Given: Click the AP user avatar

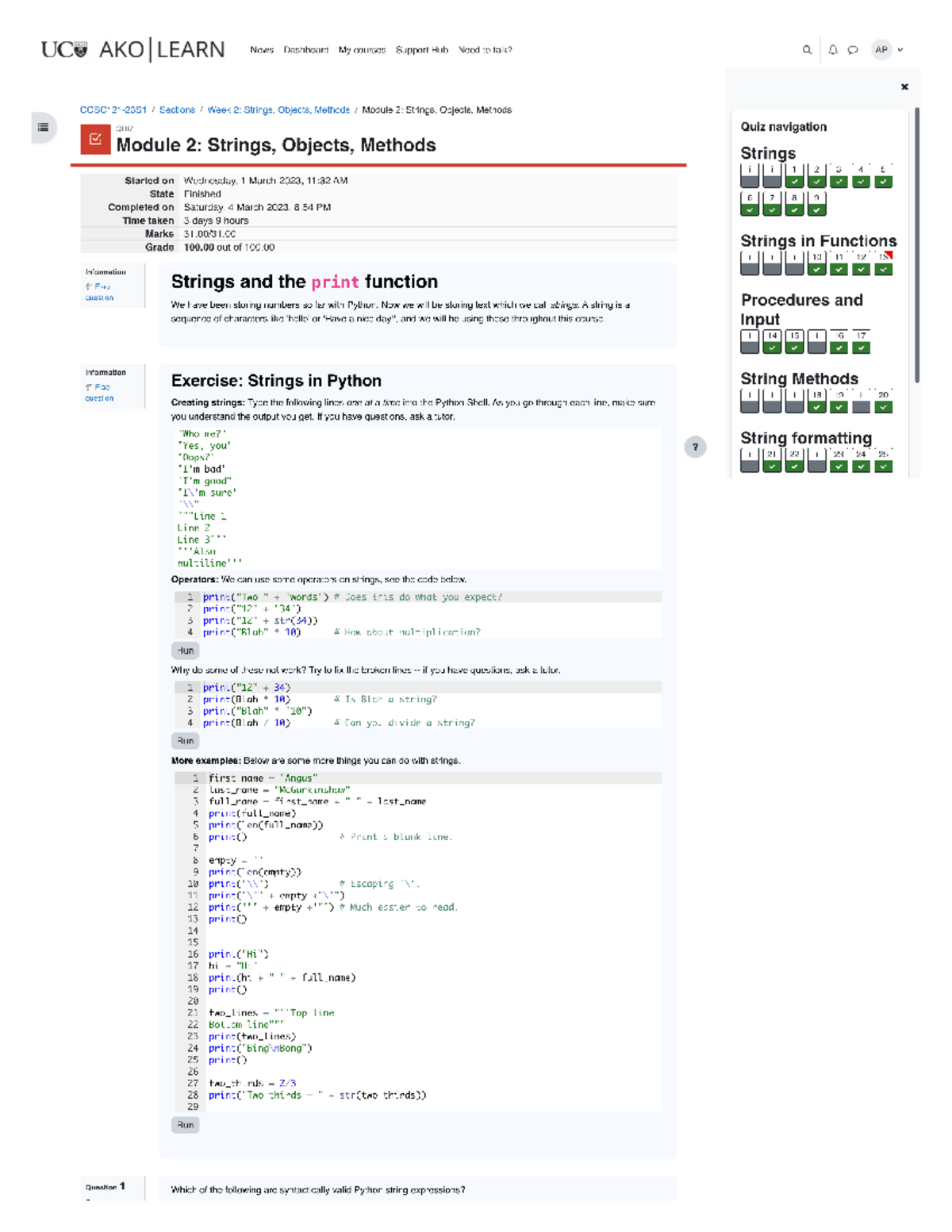Looking at the screenshot, I should 881,50.
